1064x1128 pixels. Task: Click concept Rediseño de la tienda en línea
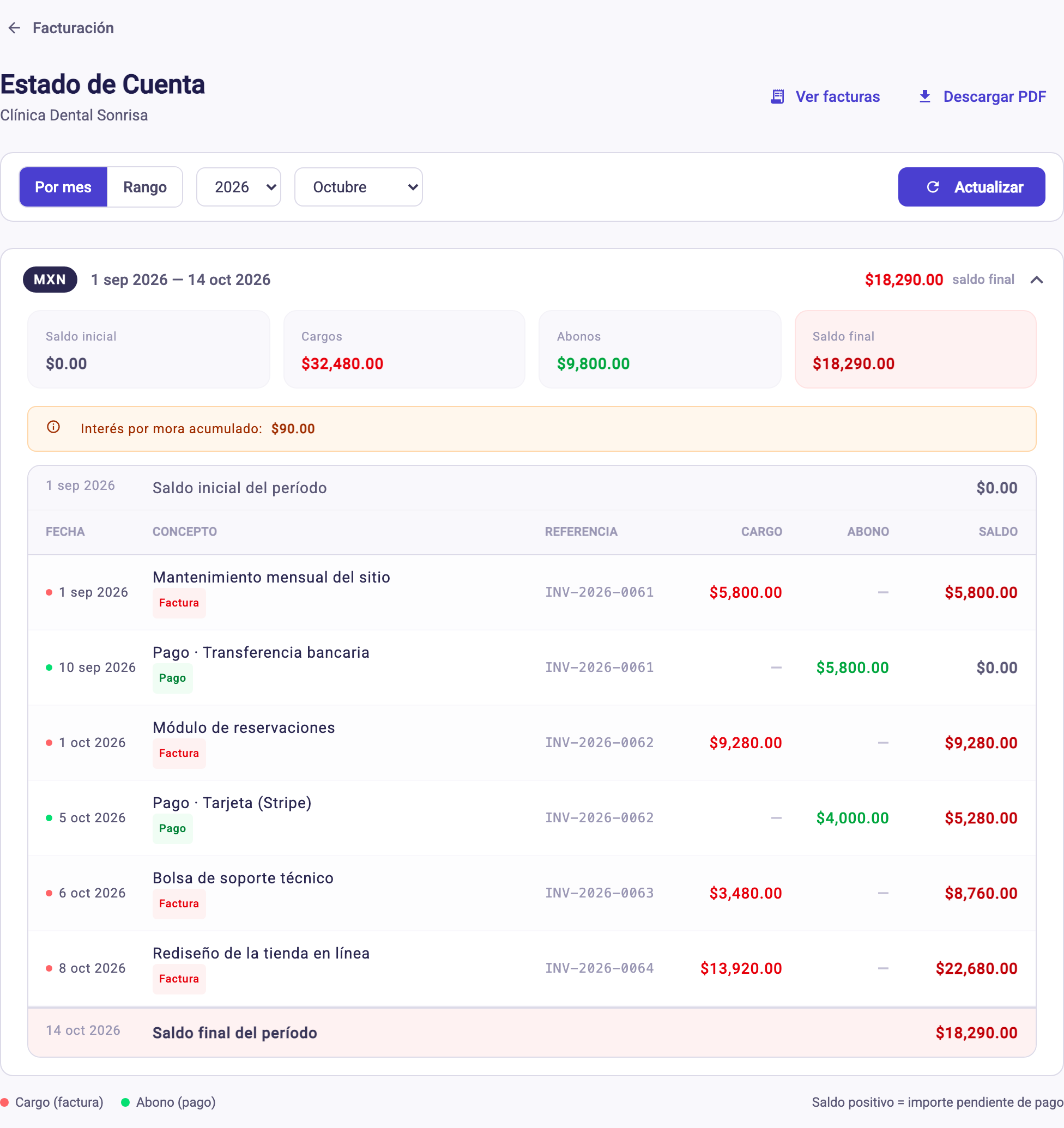(x=261, y=953)
